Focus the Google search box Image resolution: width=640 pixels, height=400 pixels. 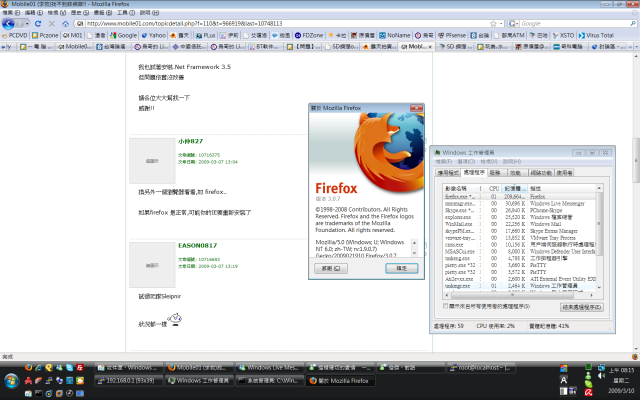[x=575, y=24]
